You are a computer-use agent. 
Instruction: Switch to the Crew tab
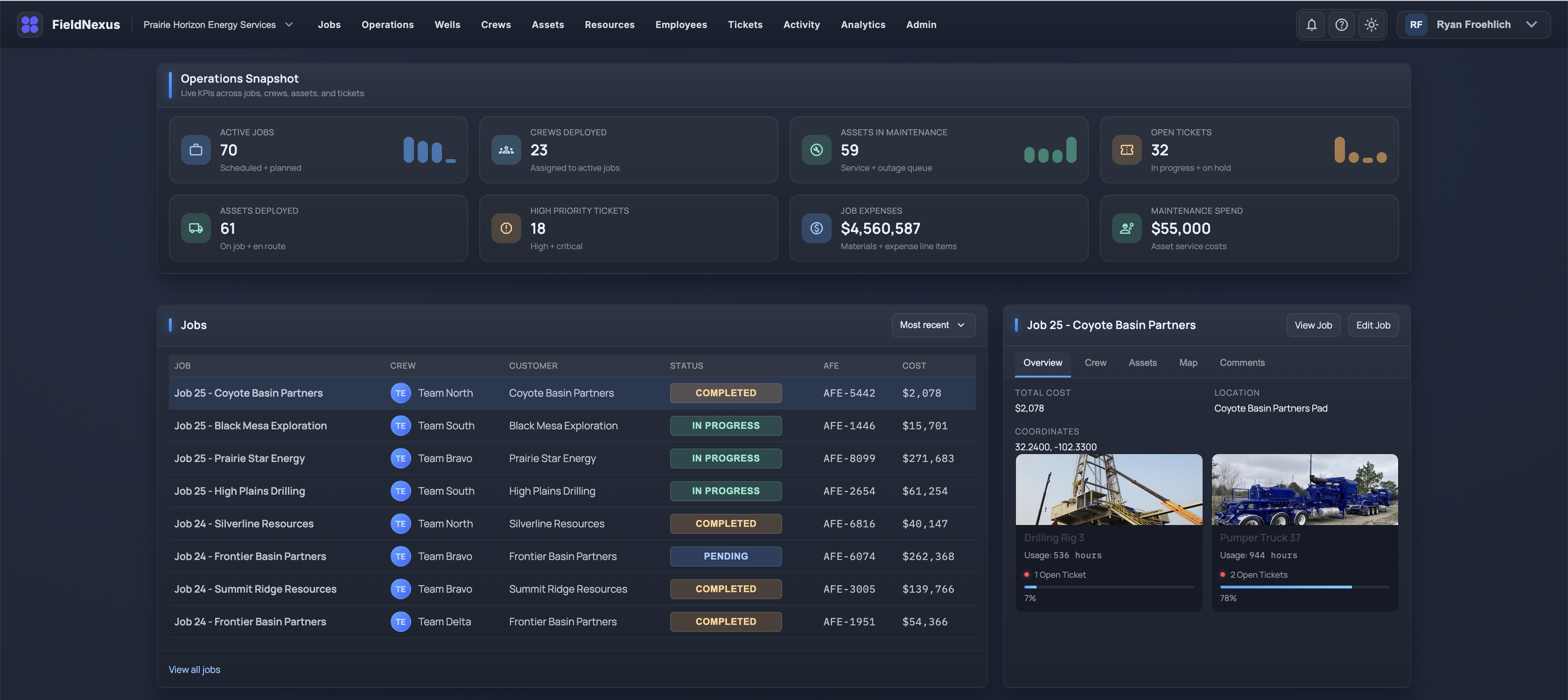(x=1095, y=362)
